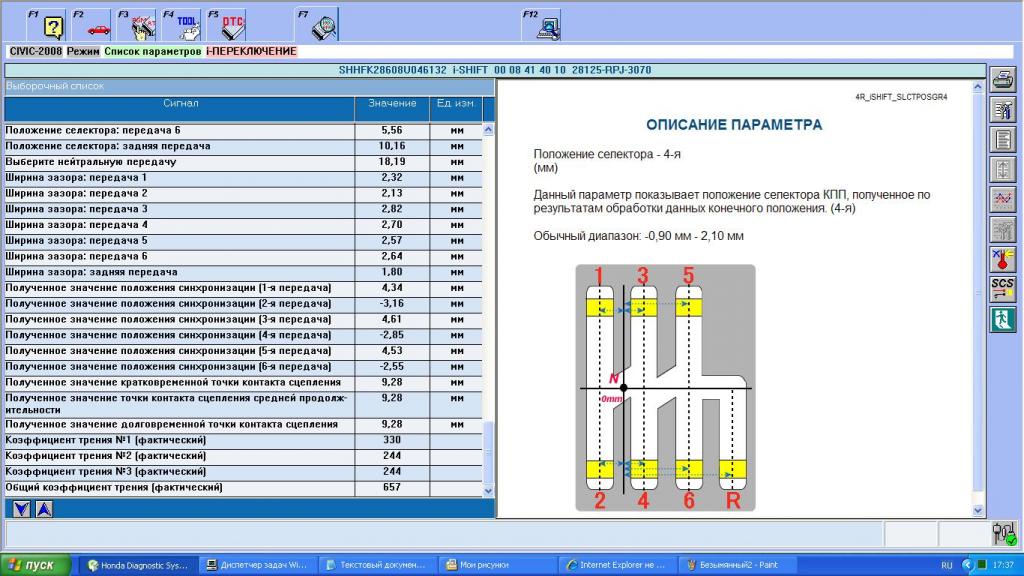Image resolution: width=1024 pixels, height=576 pixels.
Task: Open the F3 system selection icon
Action: (x=136, y=25)
